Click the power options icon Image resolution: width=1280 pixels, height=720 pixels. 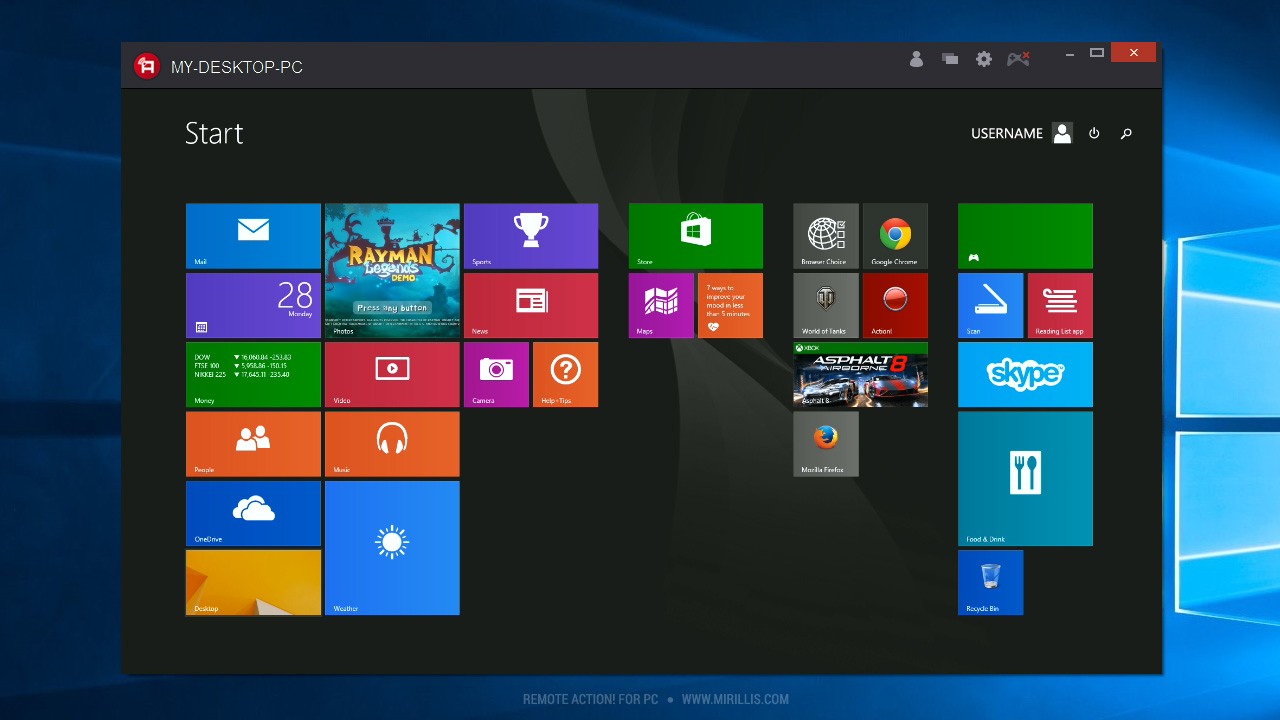coord(1094,133)
